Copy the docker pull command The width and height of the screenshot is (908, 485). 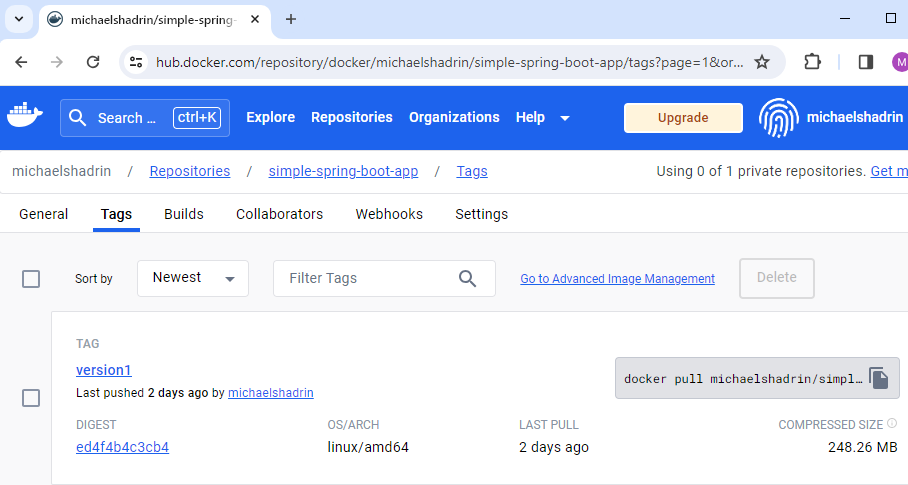pos(878,378)
